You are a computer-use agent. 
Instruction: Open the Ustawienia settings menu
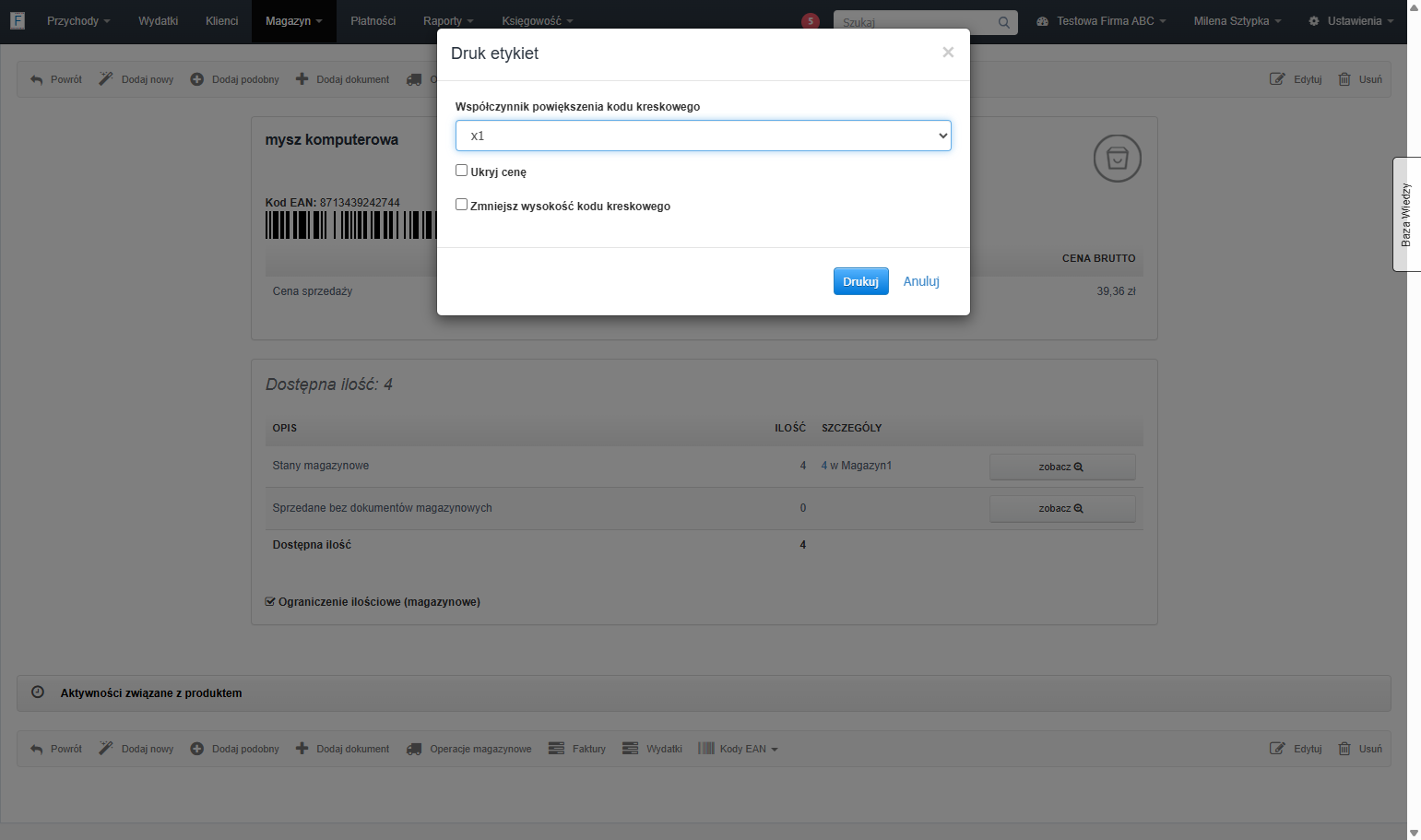pyautogui.click(x=1351, y=21)
